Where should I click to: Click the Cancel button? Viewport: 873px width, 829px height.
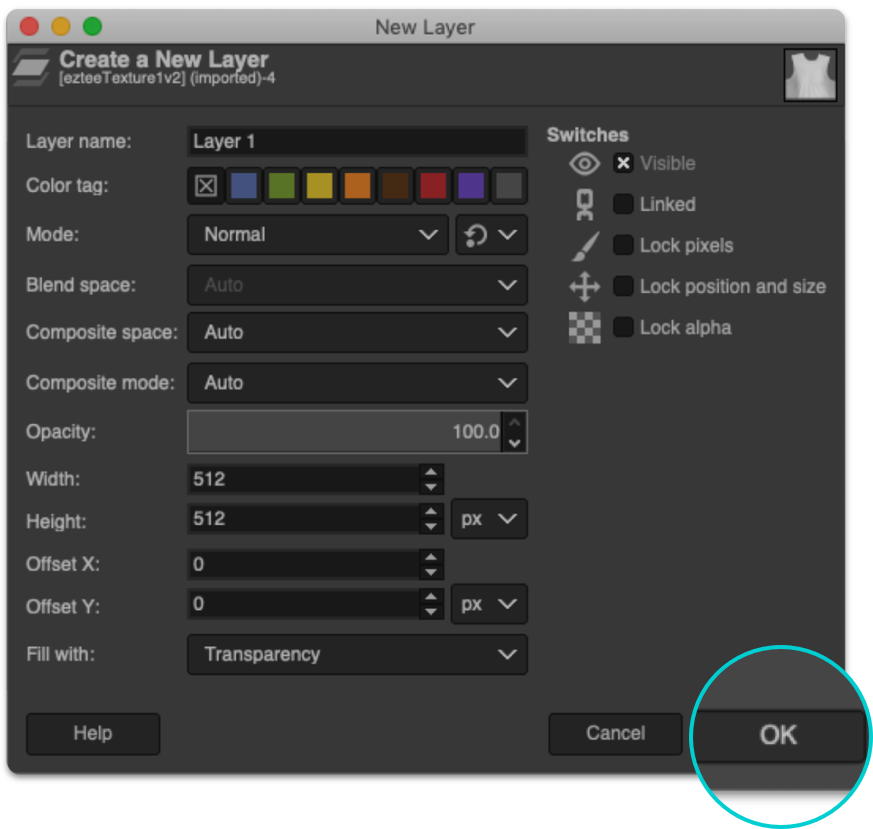click(615, 734)
